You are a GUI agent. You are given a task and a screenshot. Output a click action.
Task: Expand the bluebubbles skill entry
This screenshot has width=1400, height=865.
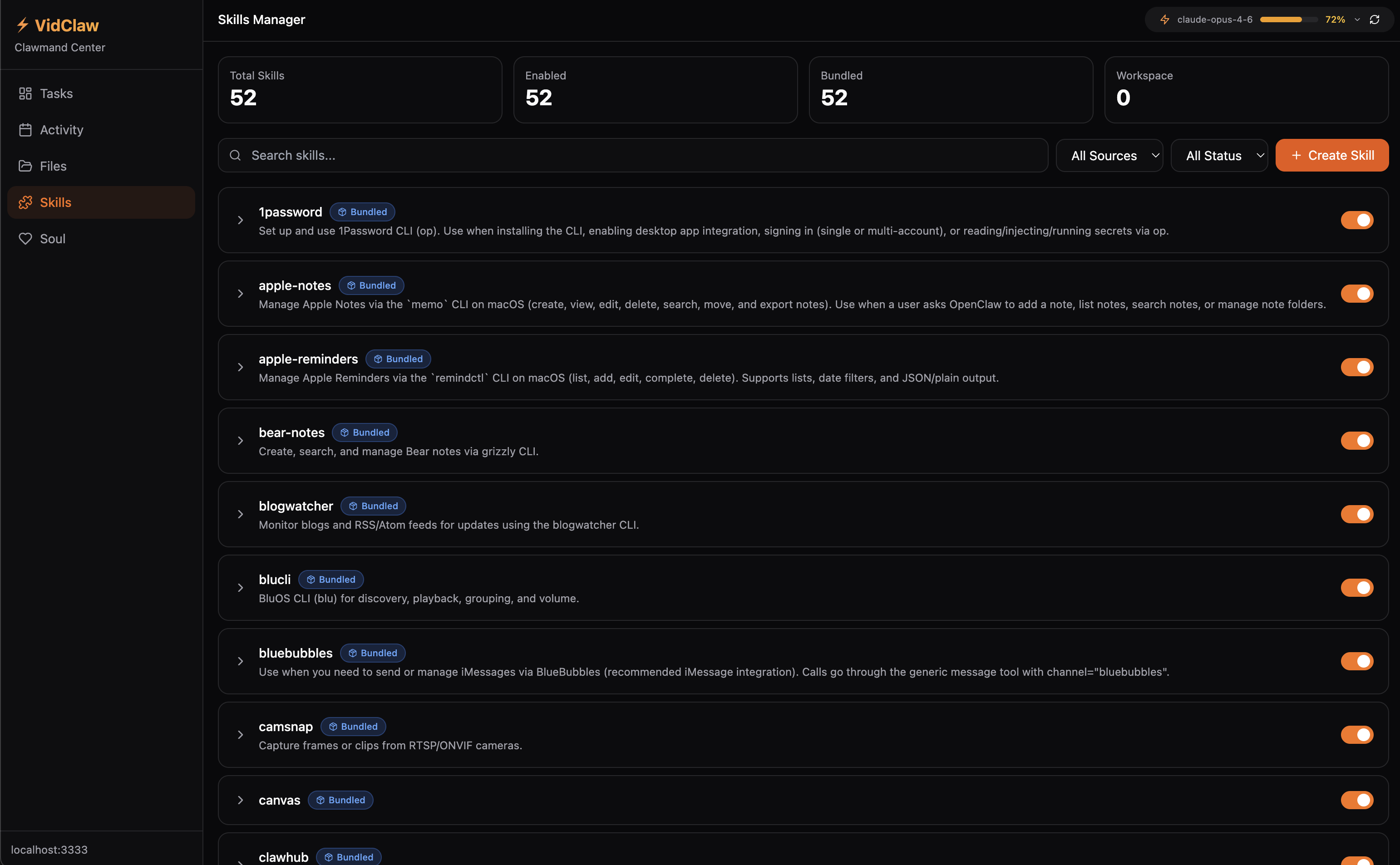[x=240, y=661]
